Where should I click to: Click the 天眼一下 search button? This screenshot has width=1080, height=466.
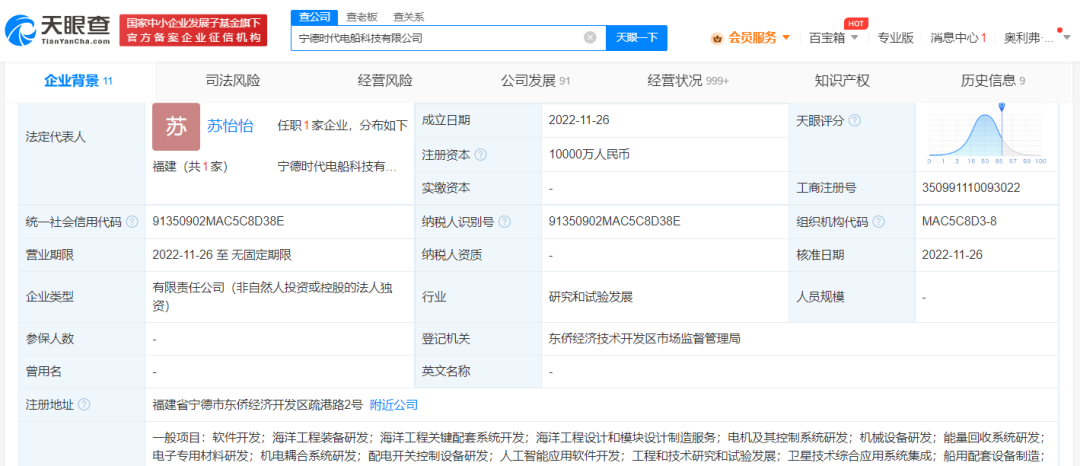(636, 38)
